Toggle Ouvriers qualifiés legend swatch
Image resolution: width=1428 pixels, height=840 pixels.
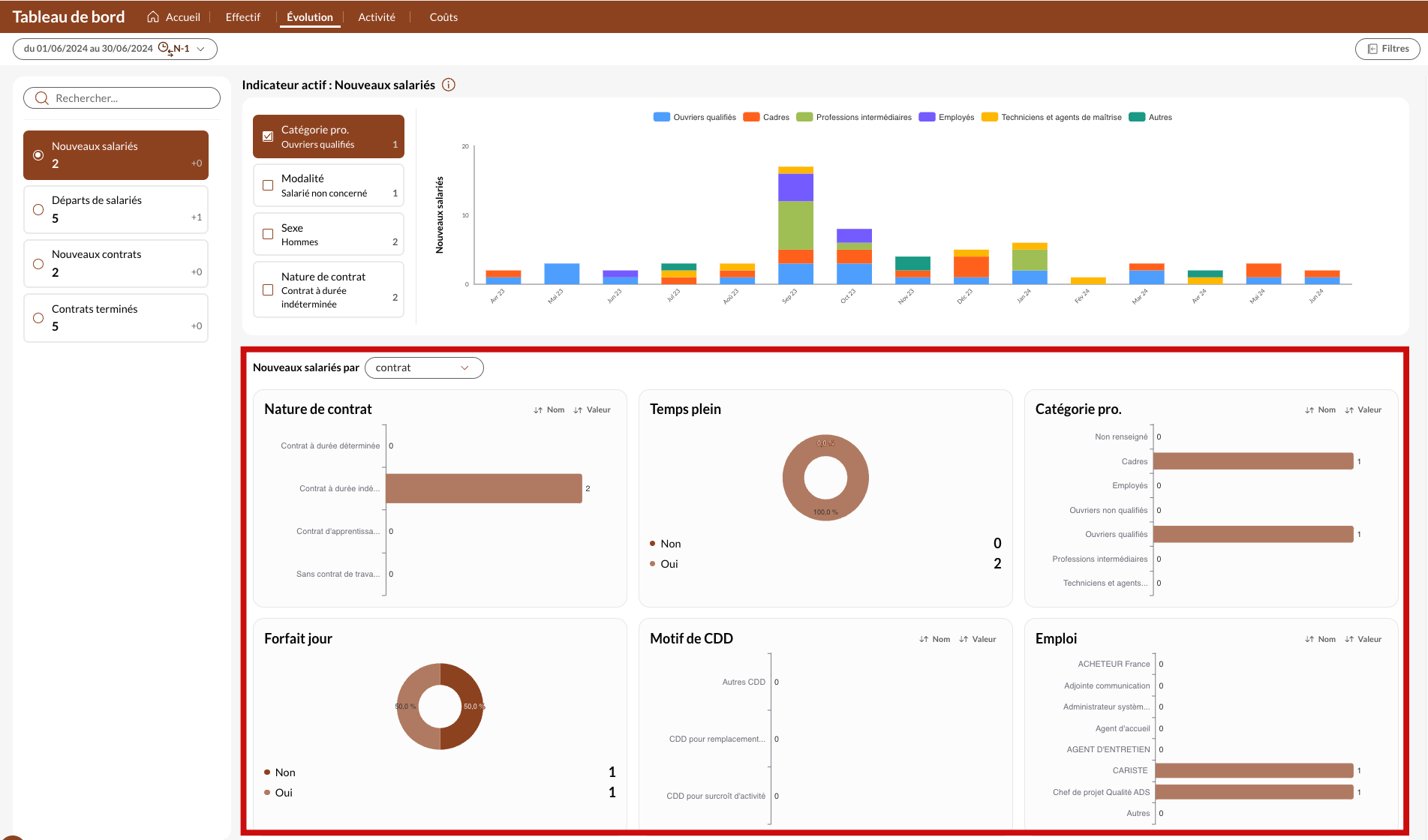pos(661,117)
